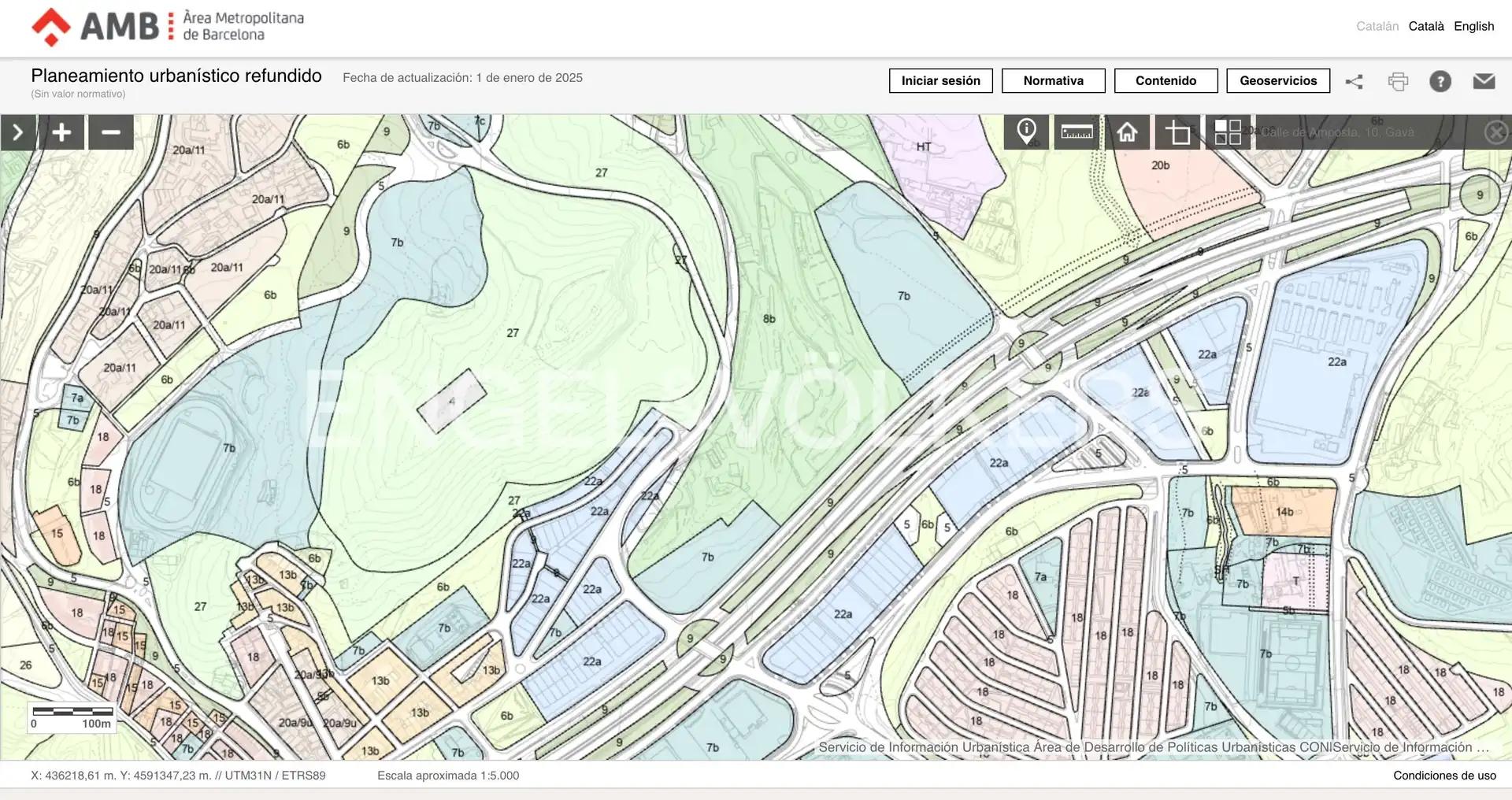Zoom in with the plus button
The image size is (1512, 800).
pyautogui.click(x=61, y=132)
